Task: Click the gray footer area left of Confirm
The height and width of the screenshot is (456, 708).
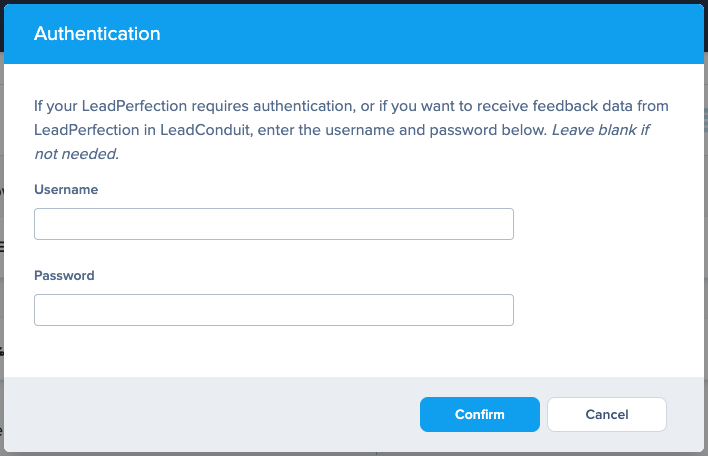Action: point(200,414)
